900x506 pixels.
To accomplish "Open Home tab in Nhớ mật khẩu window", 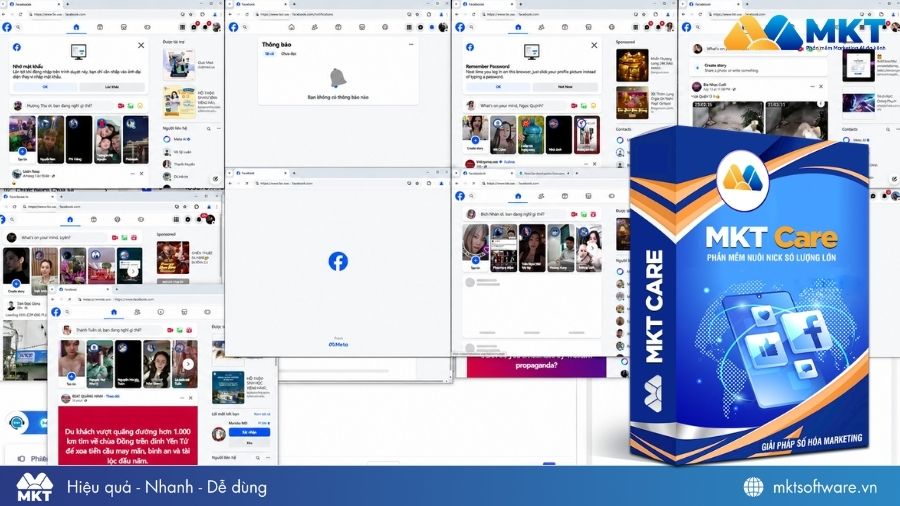I will [x=76, y=27].
